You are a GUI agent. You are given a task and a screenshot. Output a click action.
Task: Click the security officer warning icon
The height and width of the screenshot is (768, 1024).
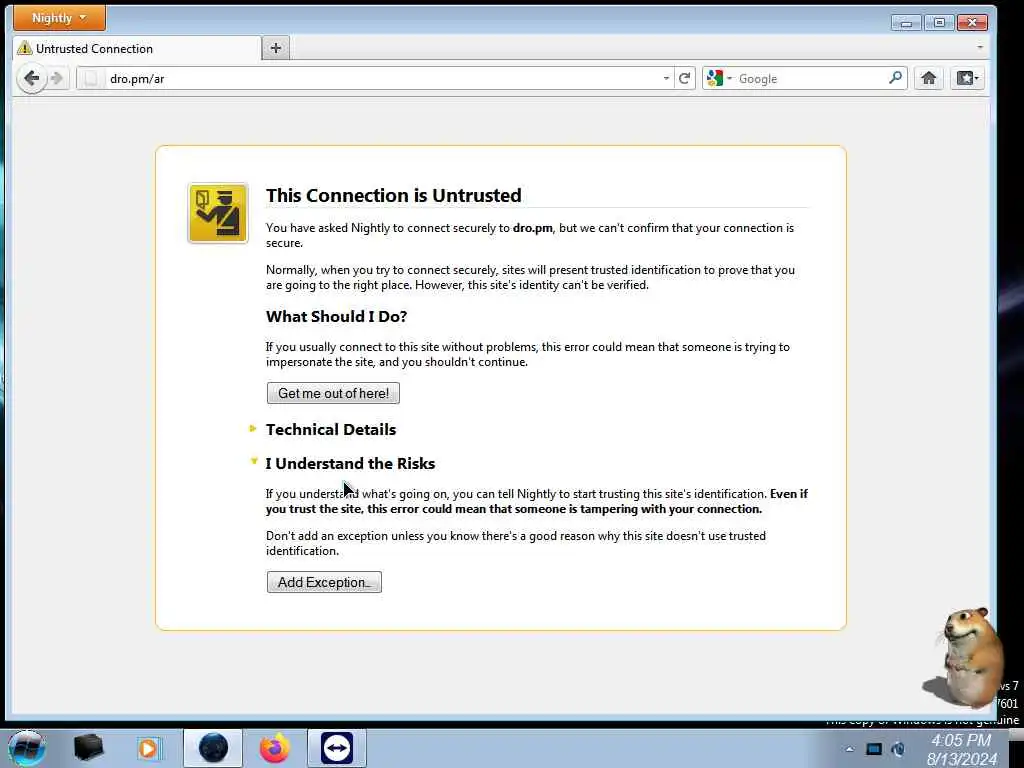[x=218, y=213]
